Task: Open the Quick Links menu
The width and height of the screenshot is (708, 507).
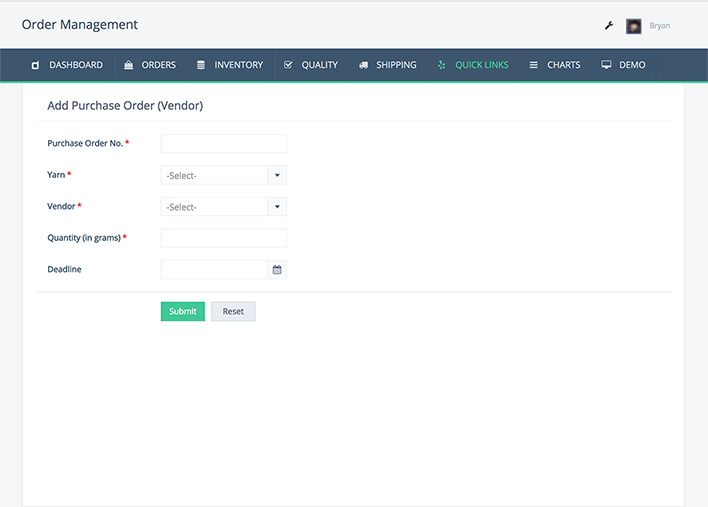Action: [x=473, y=65]
